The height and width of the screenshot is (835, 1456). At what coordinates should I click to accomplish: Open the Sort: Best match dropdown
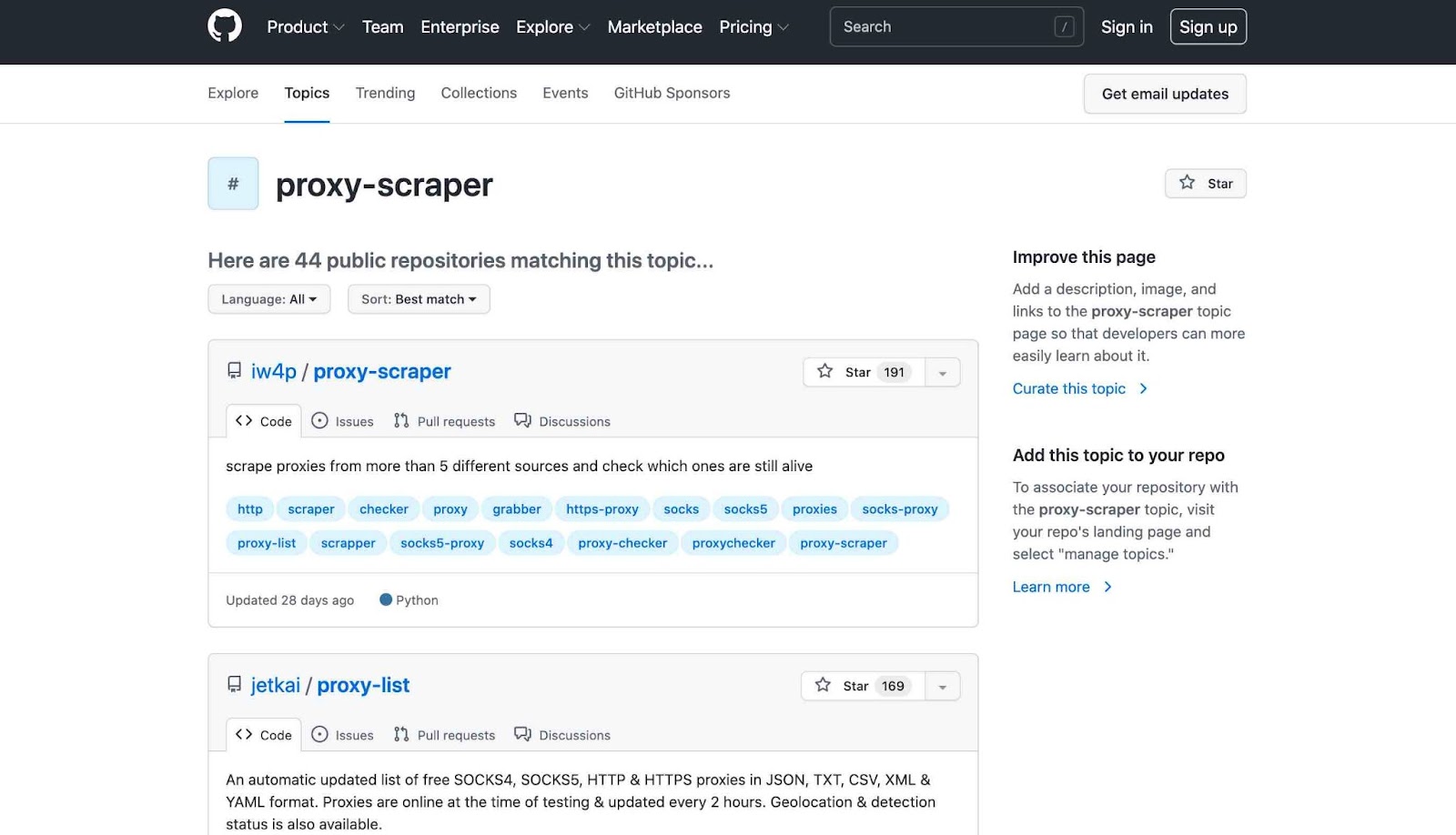(419, 299)
